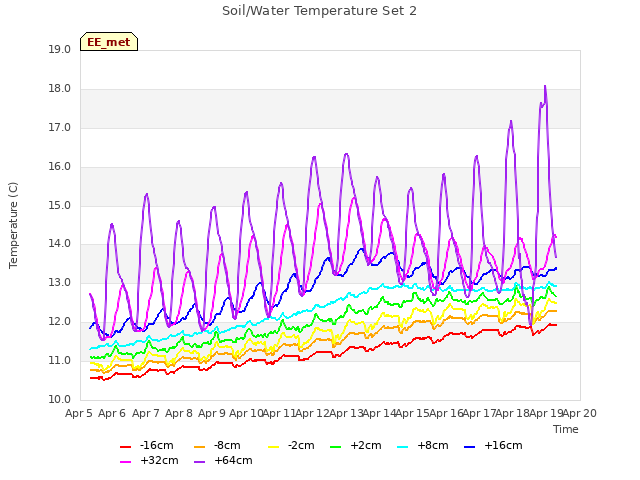Click the Apr 10 x-axis tick label
Viewport: 640px width, 480px height.
(x=246, y=413)
